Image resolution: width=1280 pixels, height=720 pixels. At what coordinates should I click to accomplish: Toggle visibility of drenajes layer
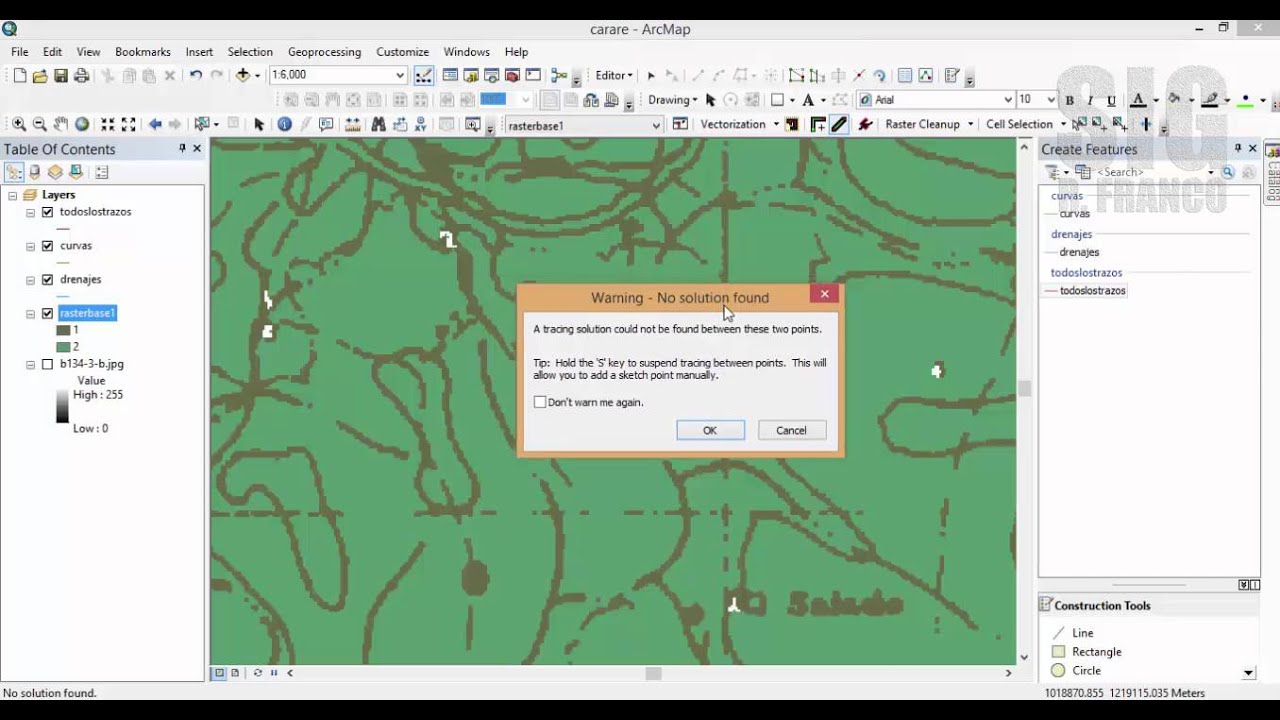click(x=47, y=280)
